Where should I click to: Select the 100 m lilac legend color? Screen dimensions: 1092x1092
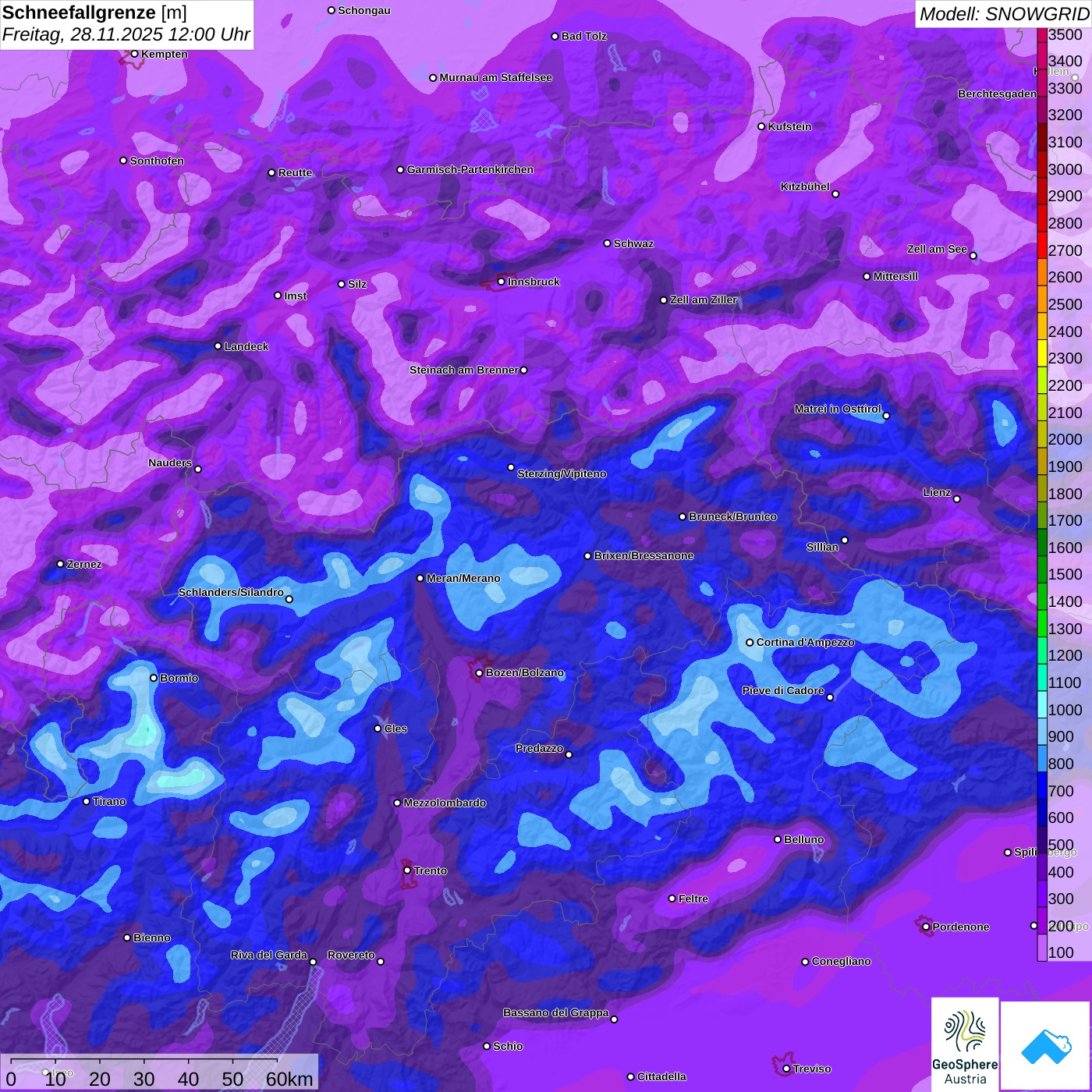tap(1042, 947)
